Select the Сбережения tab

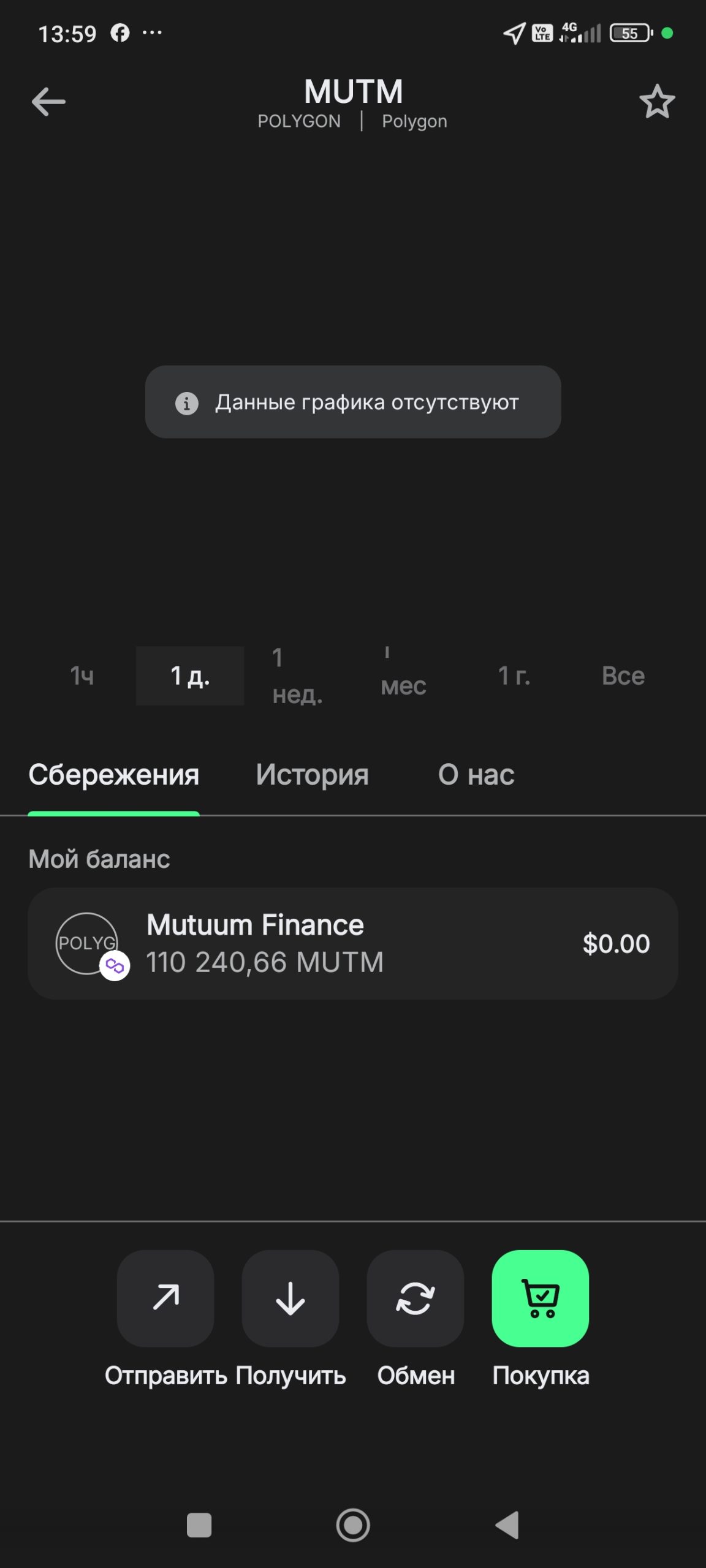click(x=114, y=775)
